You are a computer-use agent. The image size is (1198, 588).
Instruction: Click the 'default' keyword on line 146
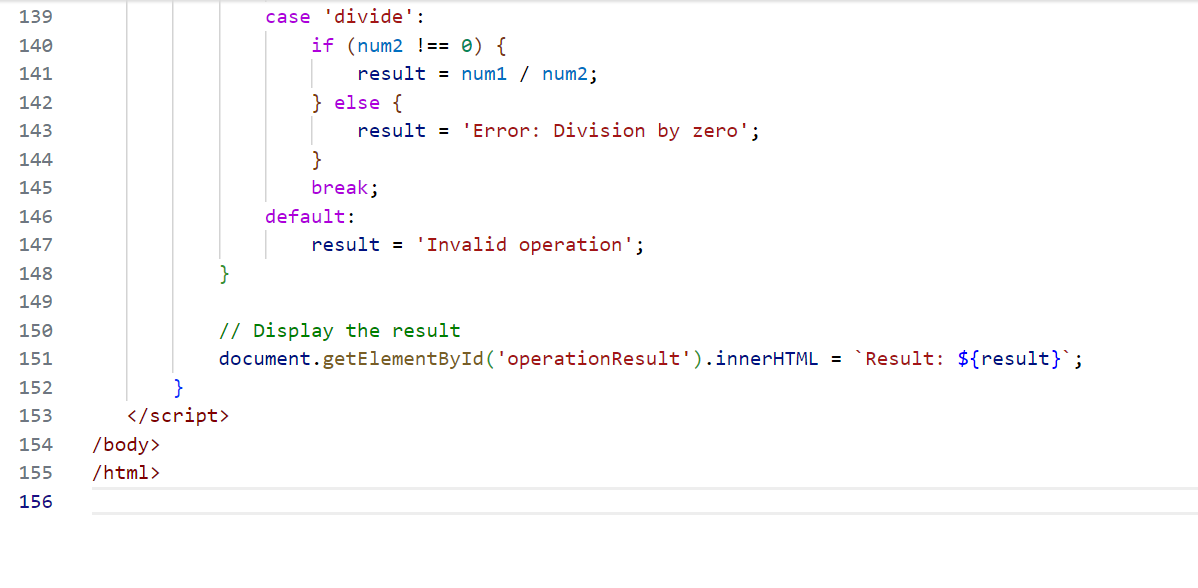(x=306, y=216)
